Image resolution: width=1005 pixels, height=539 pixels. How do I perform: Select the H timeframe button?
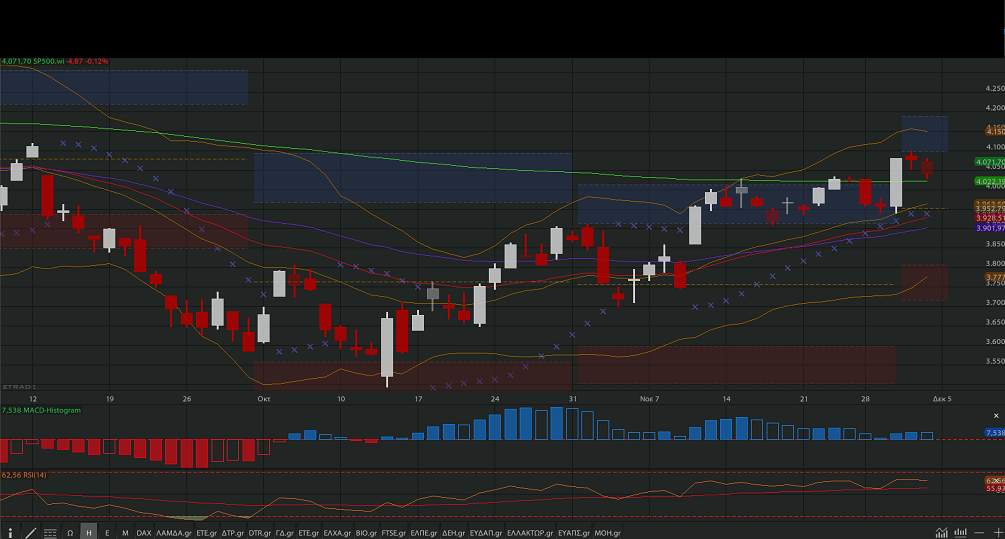coord(88,533)
